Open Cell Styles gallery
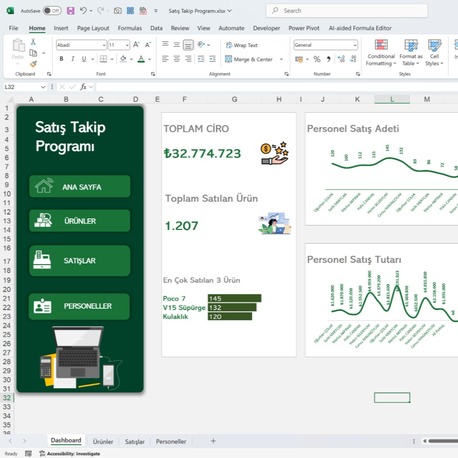Screen dimensions: 458x458 (x=434, y=52)
